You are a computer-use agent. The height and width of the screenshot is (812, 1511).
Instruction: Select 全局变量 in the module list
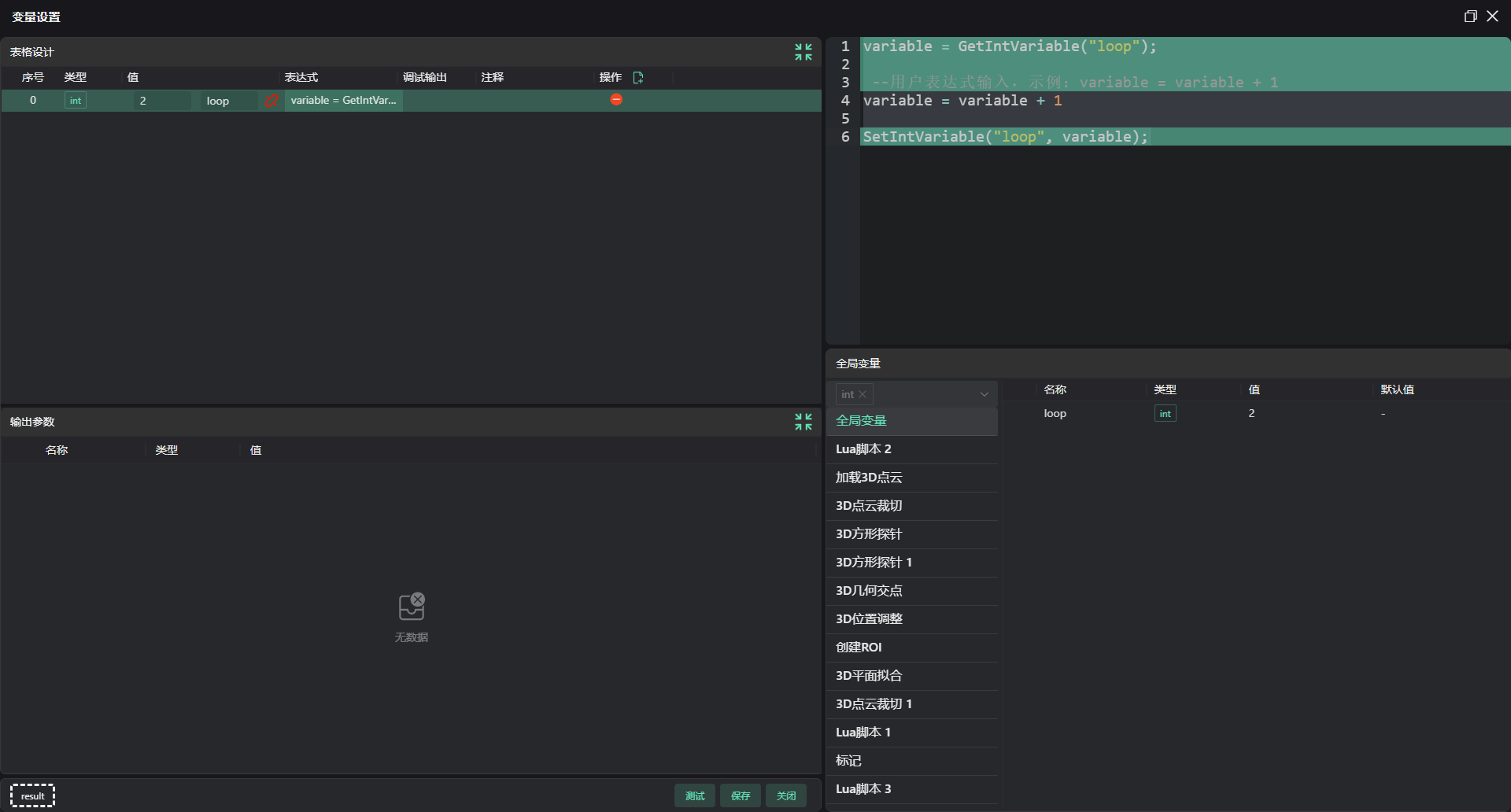point(912,421)
